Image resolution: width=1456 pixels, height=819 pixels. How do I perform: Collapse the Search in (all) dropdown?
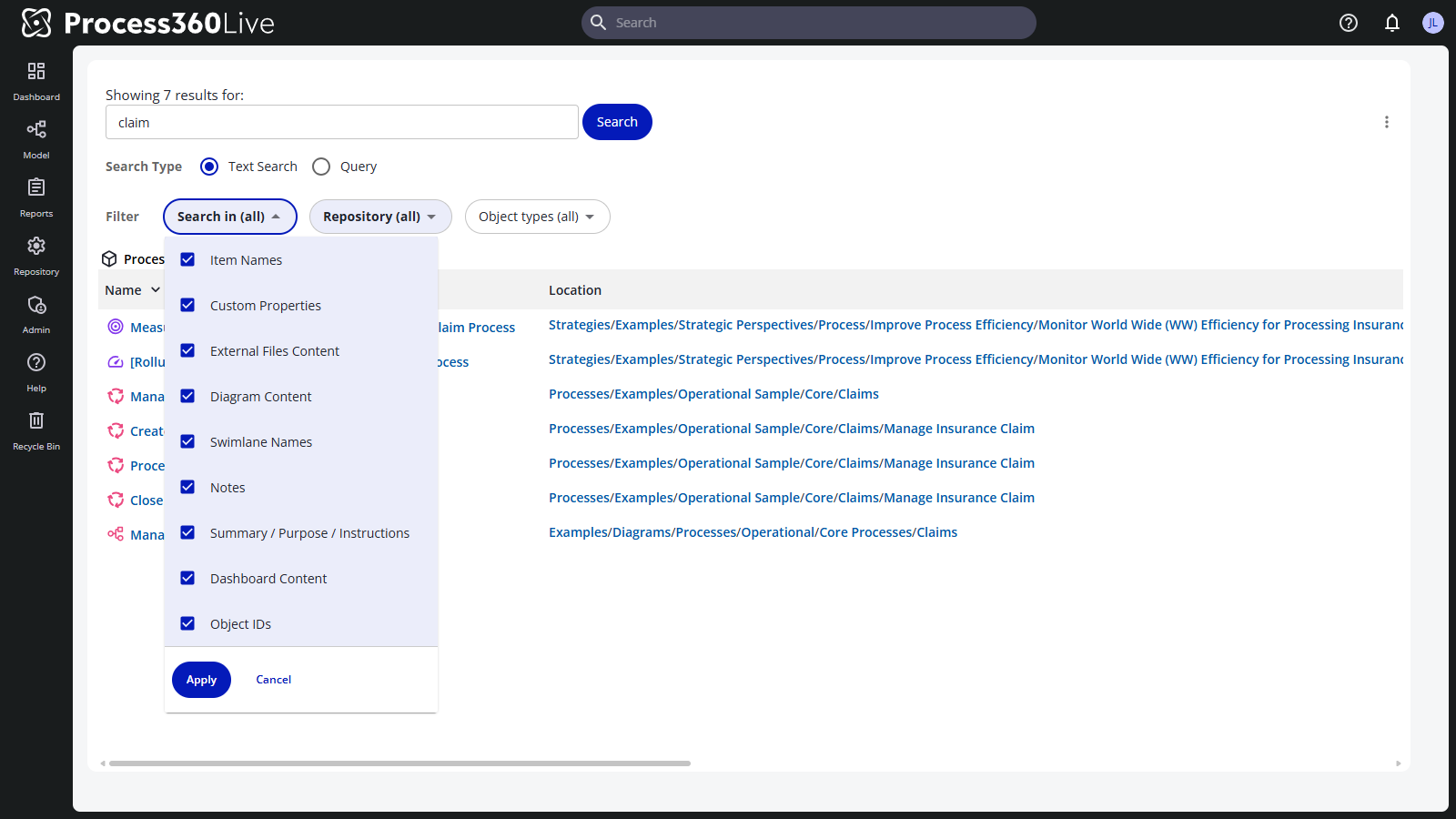click(230, 217)
